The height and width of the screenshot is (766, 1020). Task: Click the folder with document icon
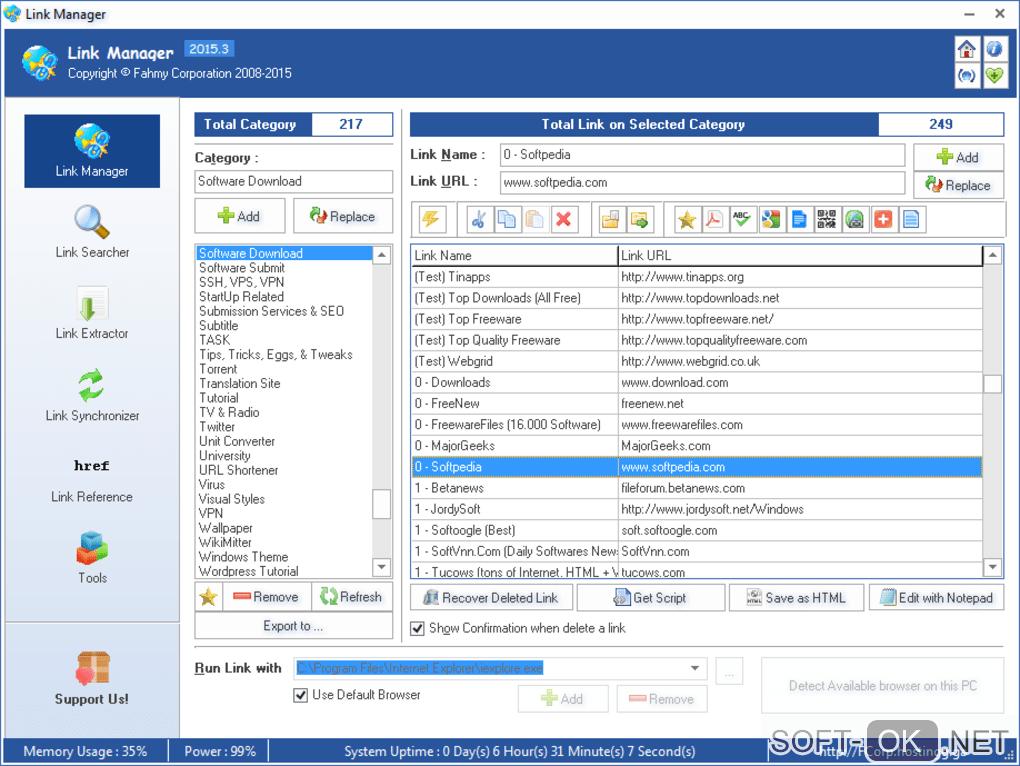[x=611, y=219]
